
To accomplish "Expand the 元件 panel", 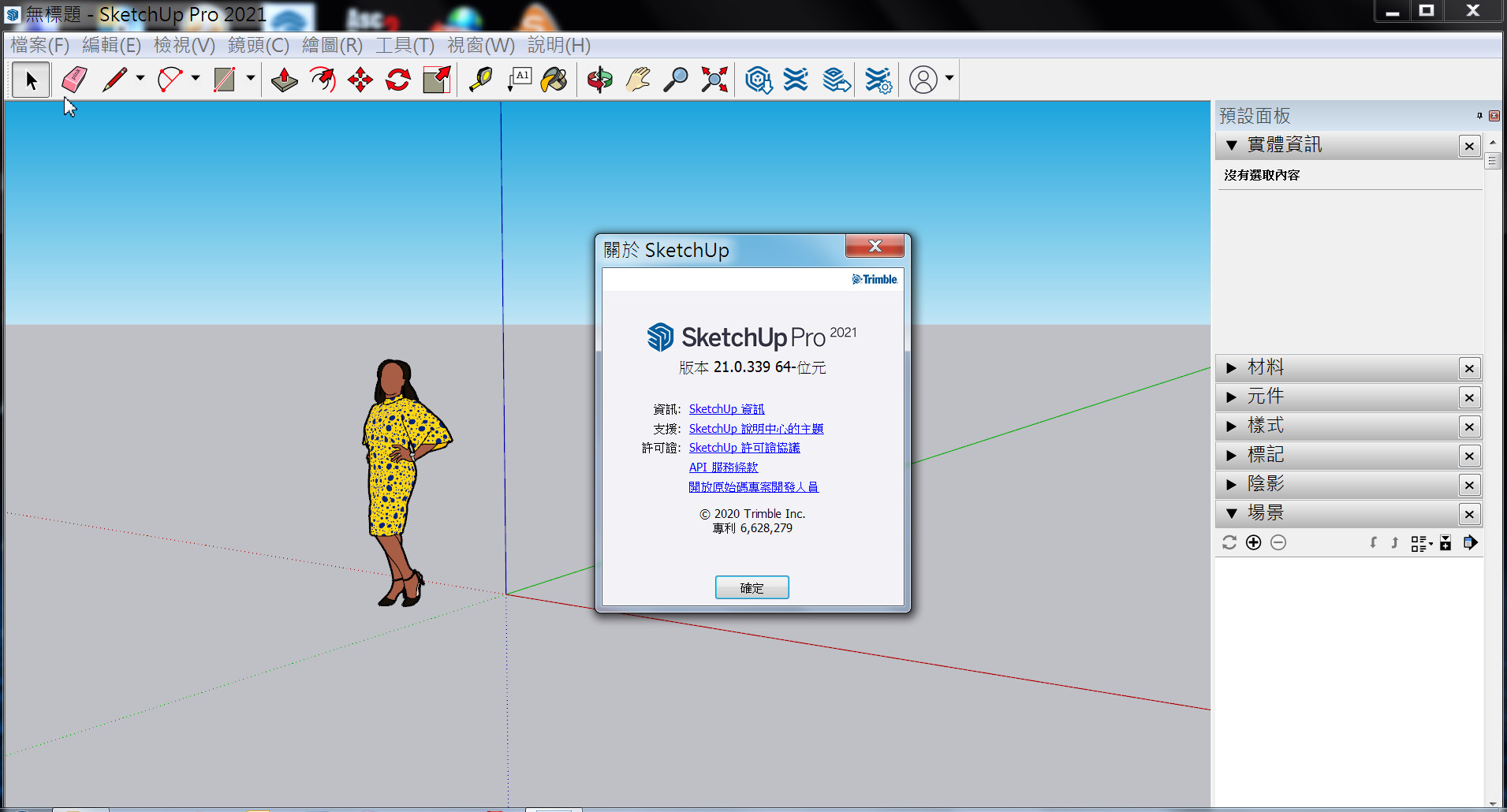I will pyautogui.click(x=1232, y=397).
